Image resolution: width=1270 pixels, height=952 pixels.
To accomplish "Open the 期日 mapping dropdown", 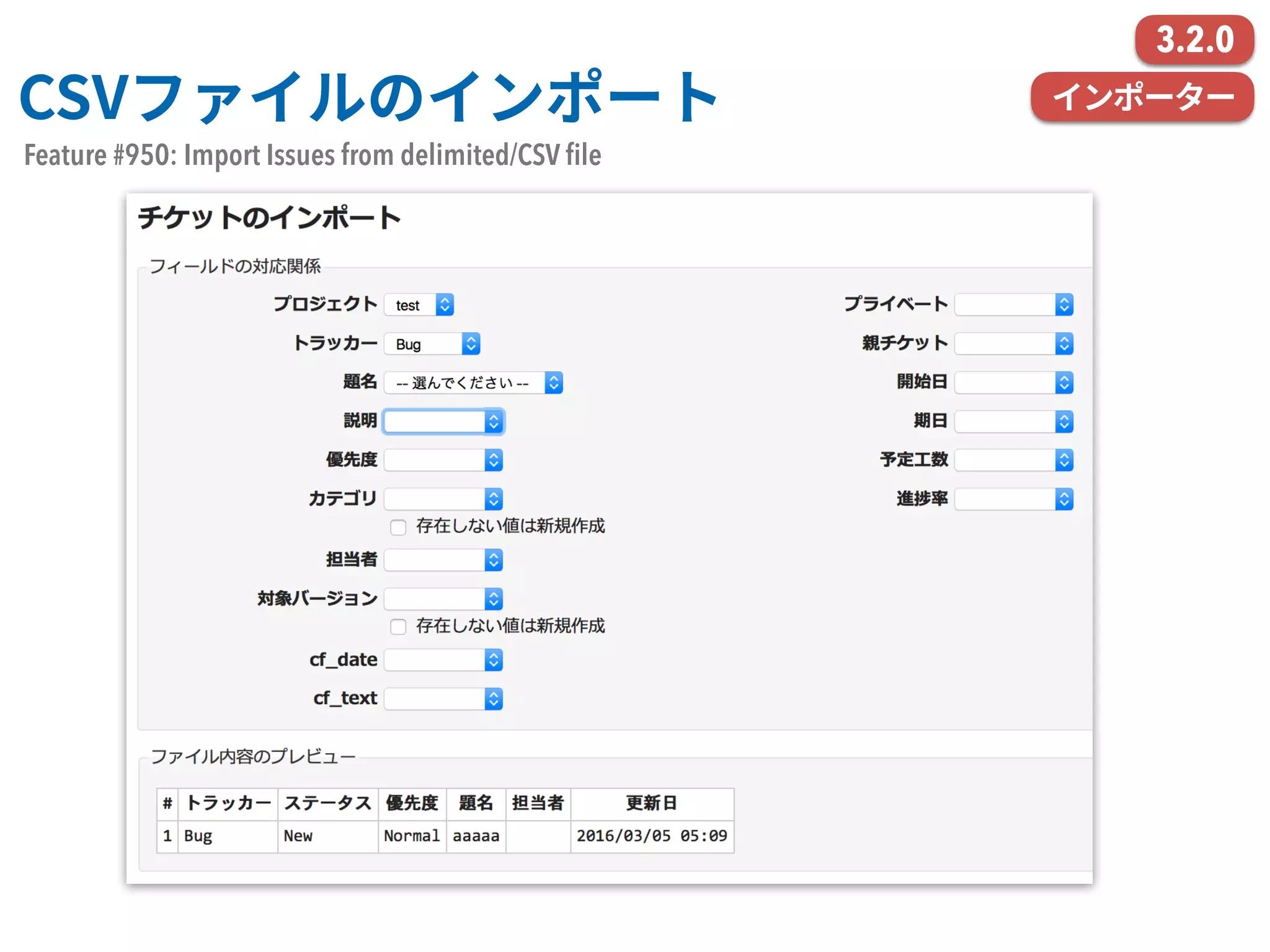I will pos(1014,422).
